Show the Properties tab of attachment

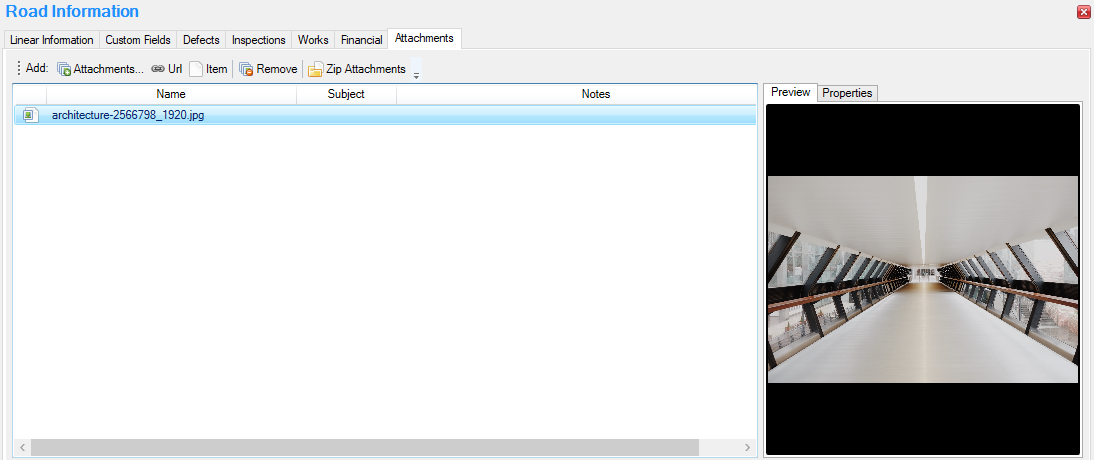pyautogui.click(x=847, y=93)
